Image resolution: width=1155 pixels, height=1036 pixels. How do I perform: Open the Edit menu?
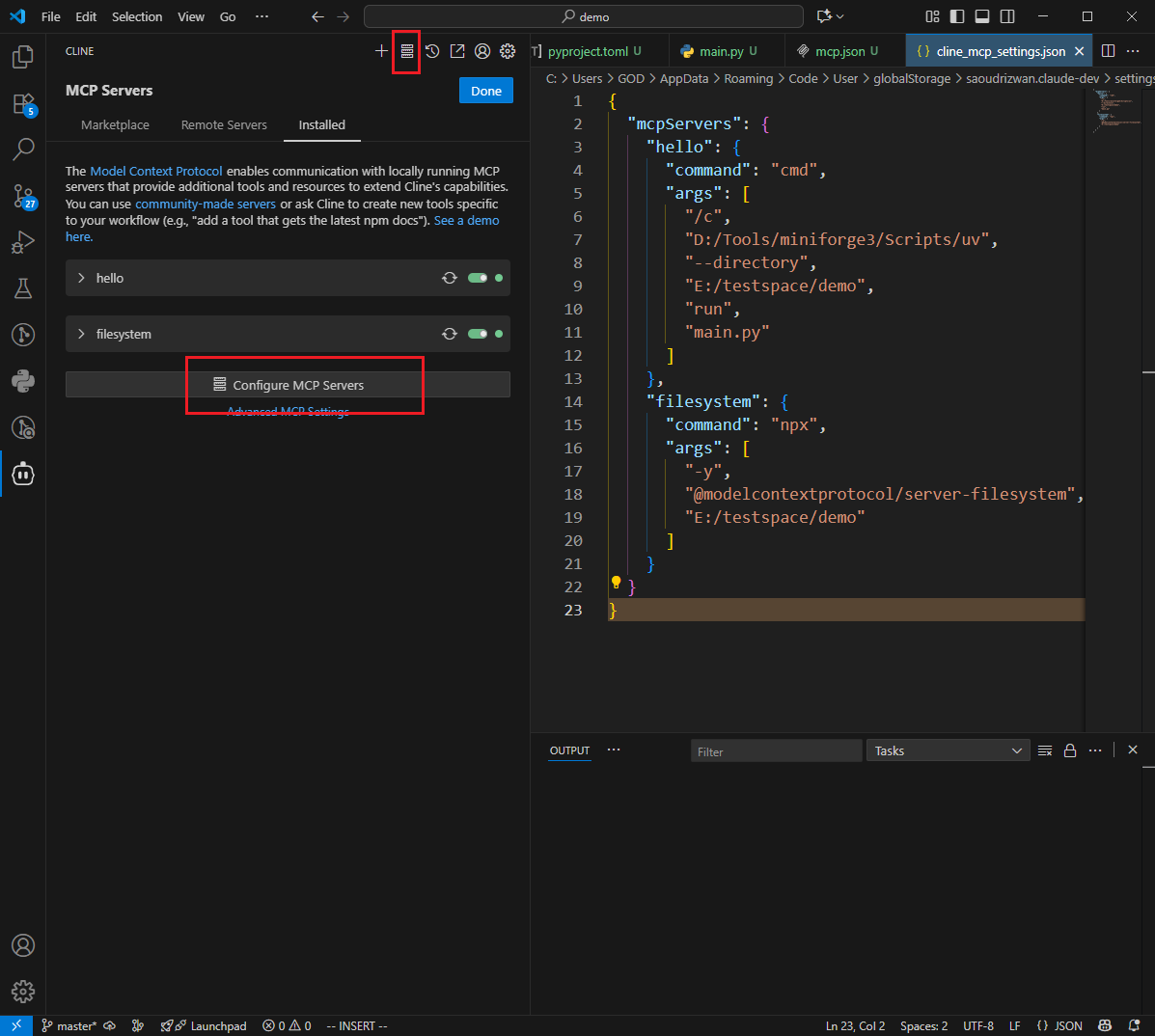pos(86,16)
